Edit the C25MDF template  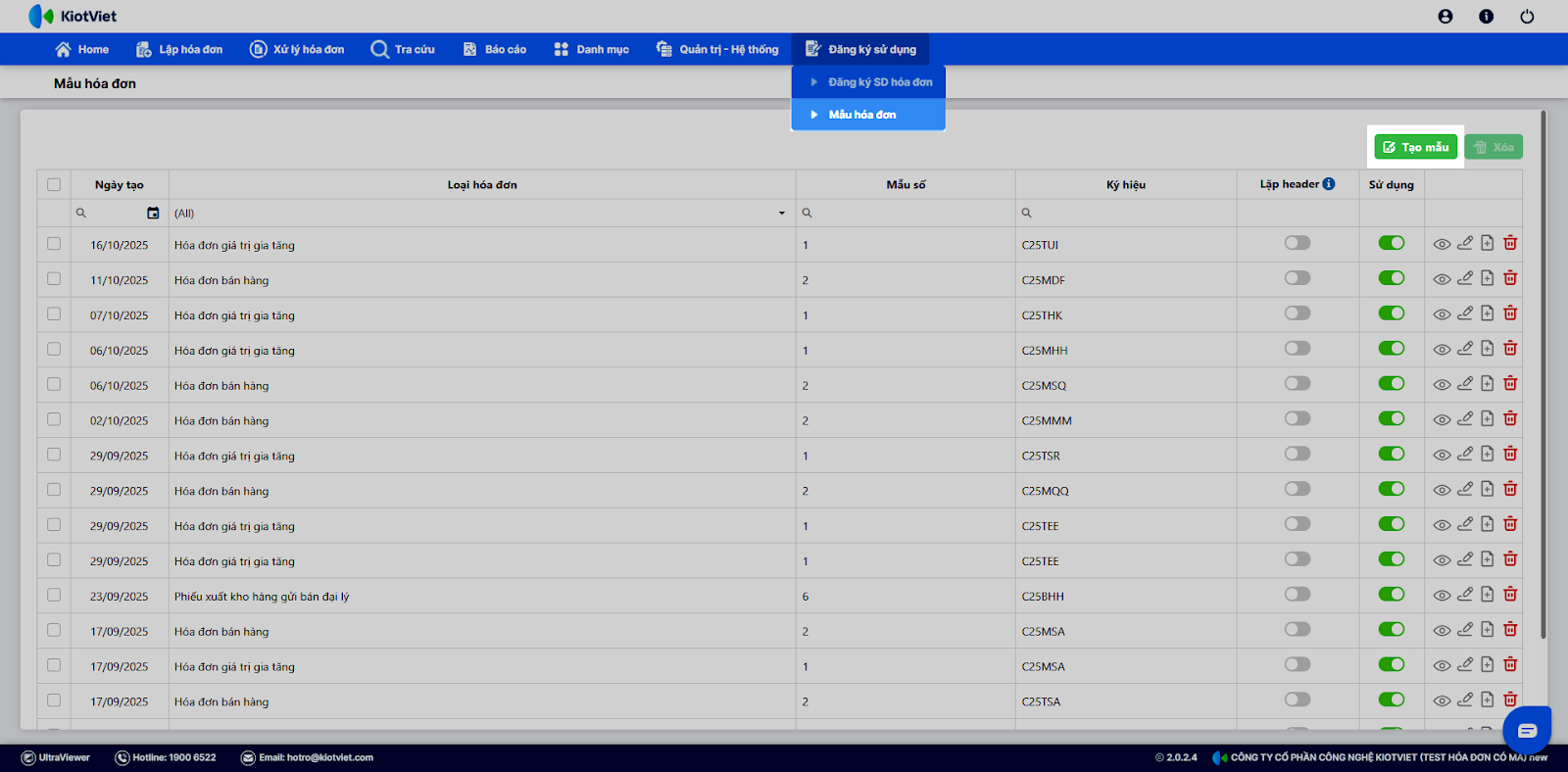tap(1465, 278)
